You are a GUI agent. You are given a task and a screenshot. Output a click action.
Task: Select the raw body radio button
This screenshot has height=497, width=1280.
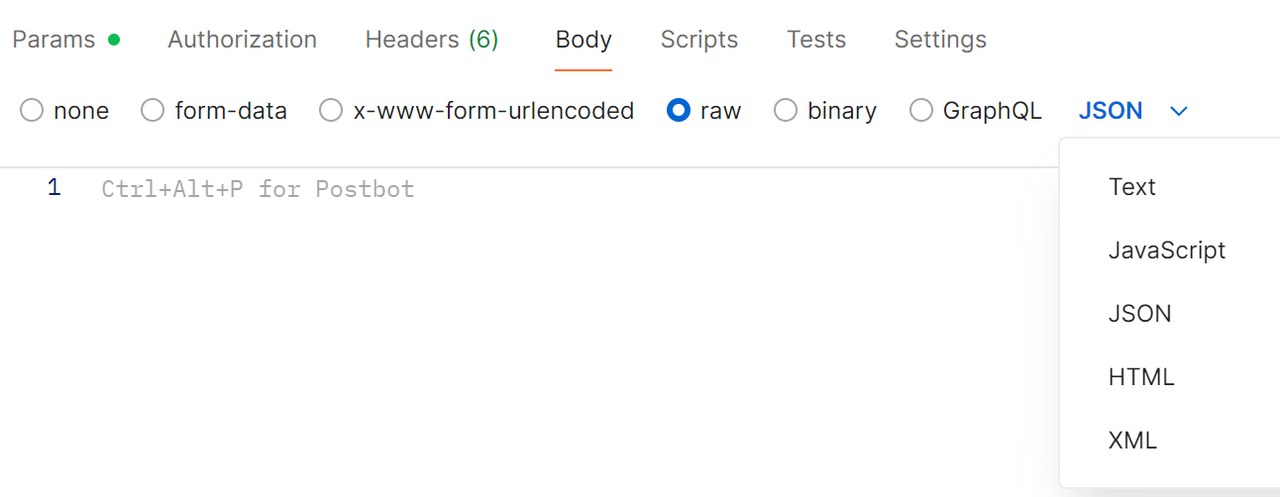click(679, 111)
